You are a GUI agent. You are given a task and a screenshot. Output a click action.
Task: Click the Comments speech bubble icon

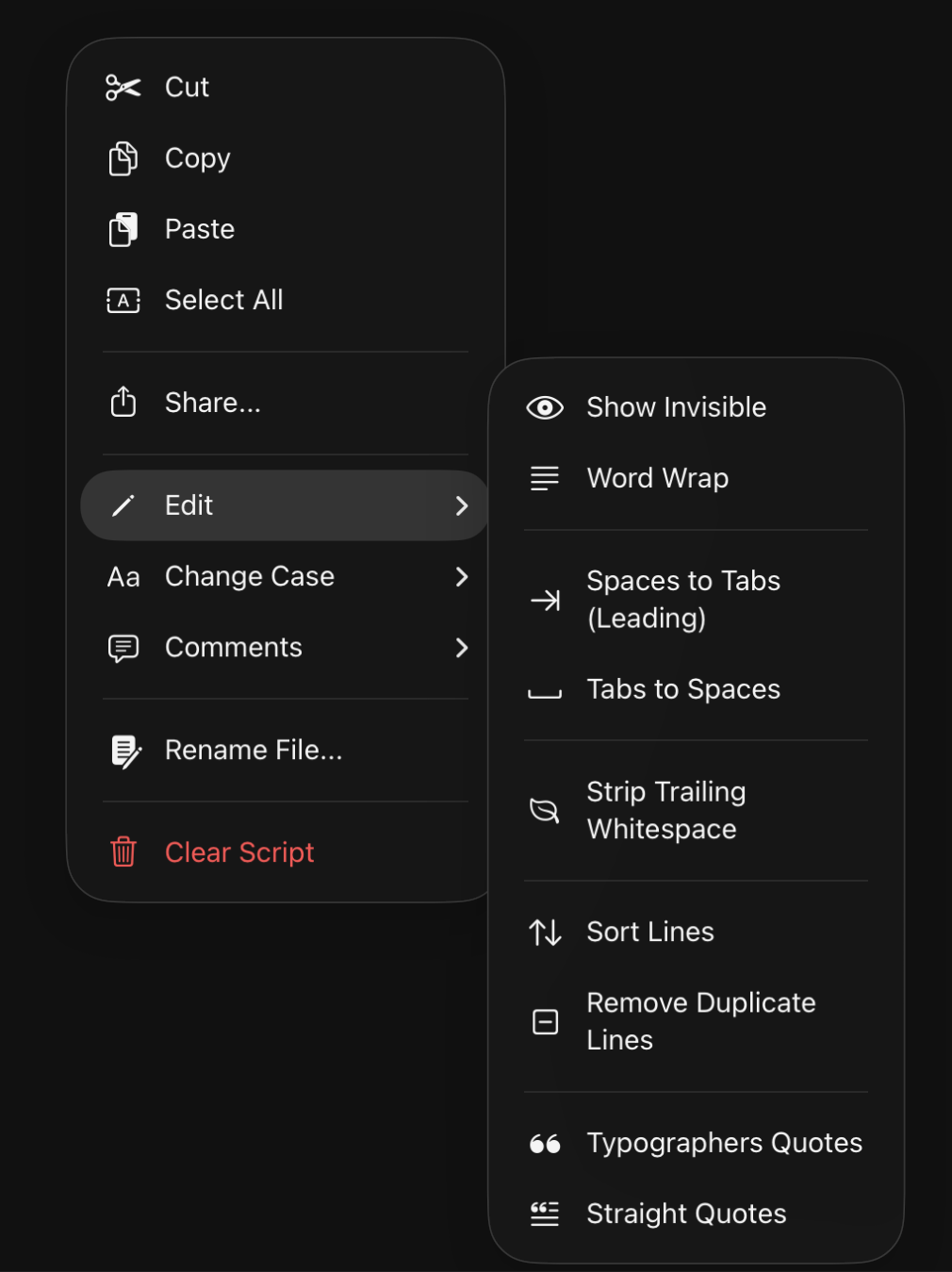click(123, 648)
